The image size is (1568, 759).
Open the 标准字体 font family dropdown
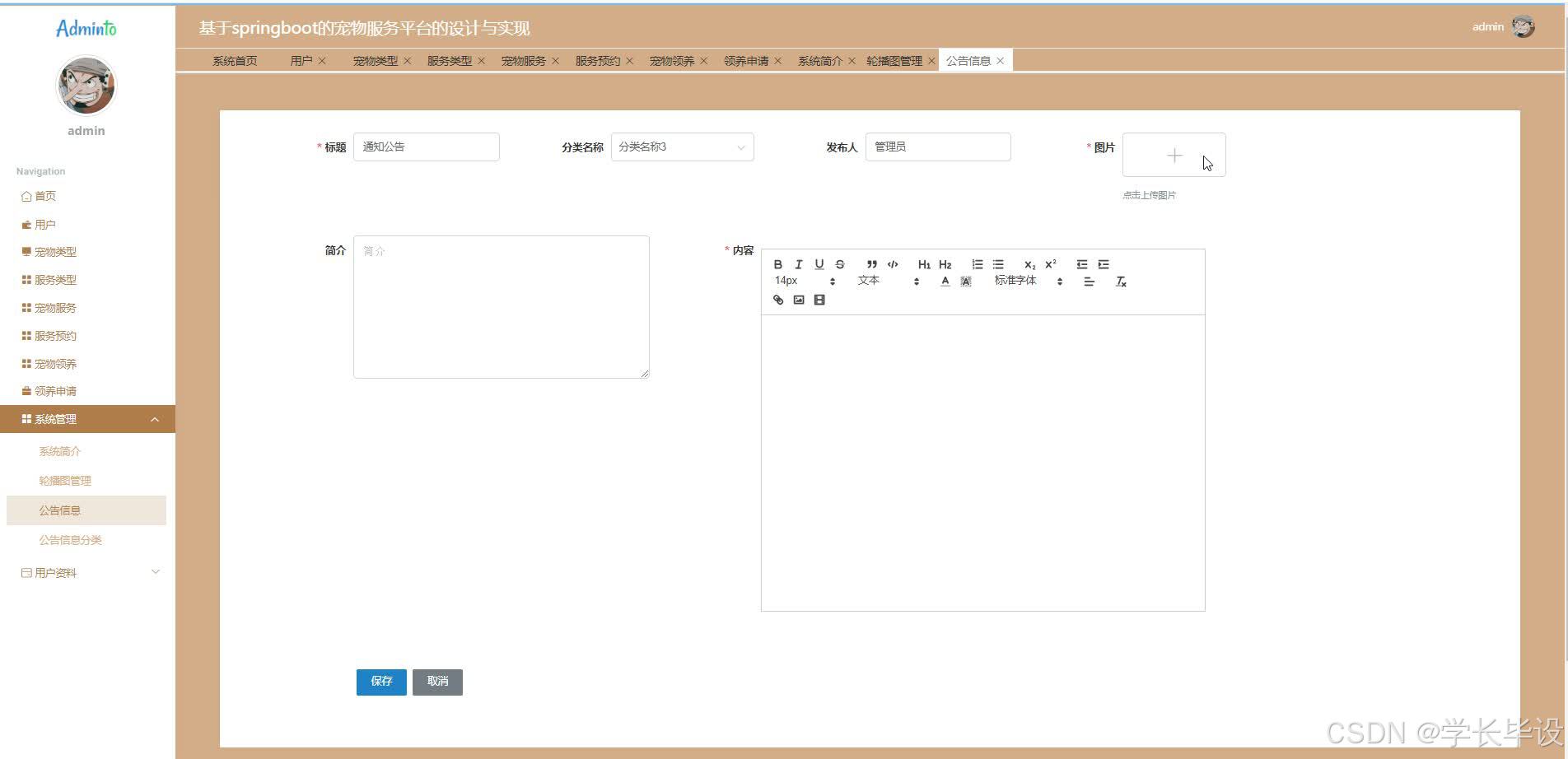[x=1028, y=281]
